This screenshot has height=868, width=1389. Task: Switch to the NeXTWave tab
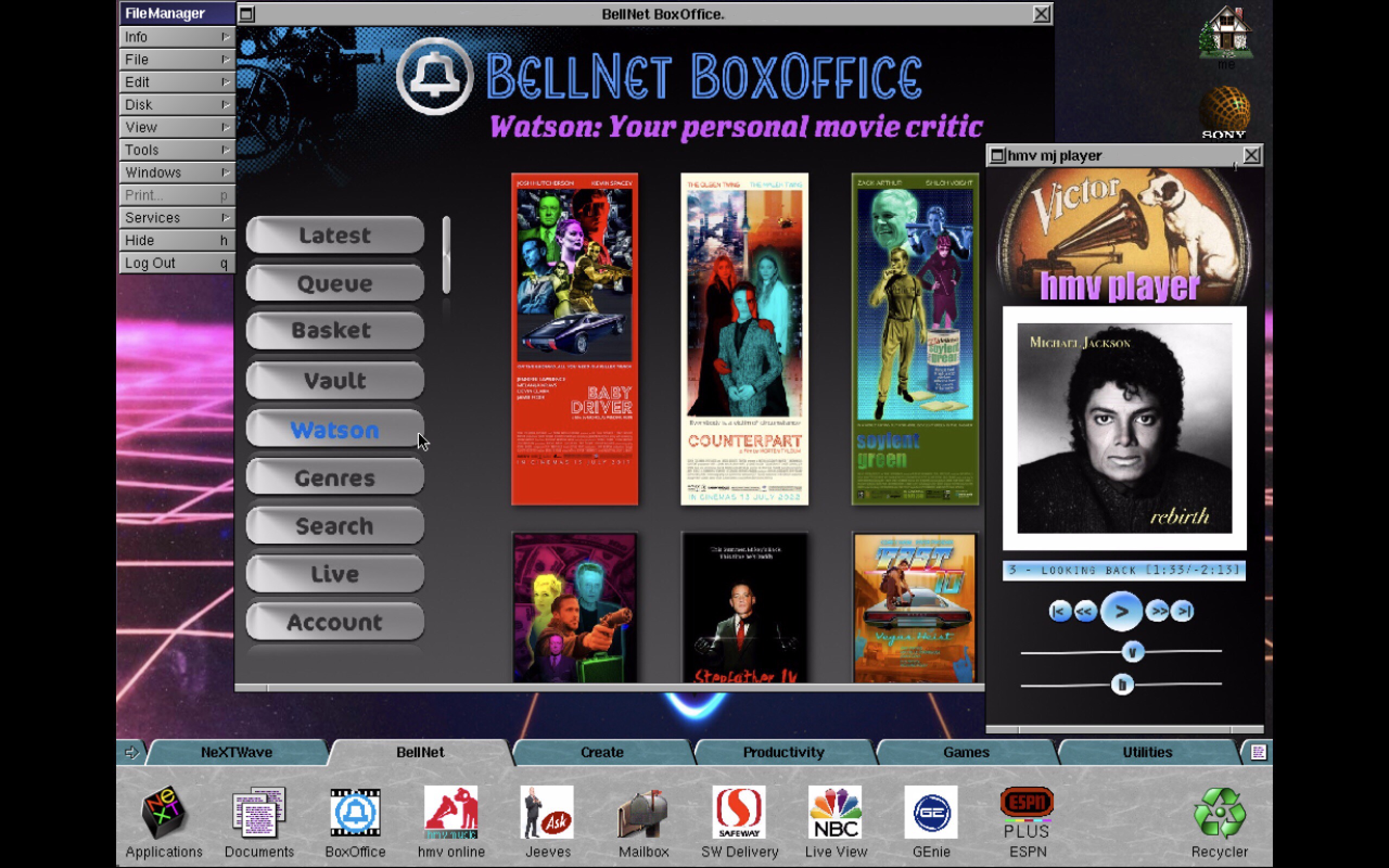pos(237,752)
